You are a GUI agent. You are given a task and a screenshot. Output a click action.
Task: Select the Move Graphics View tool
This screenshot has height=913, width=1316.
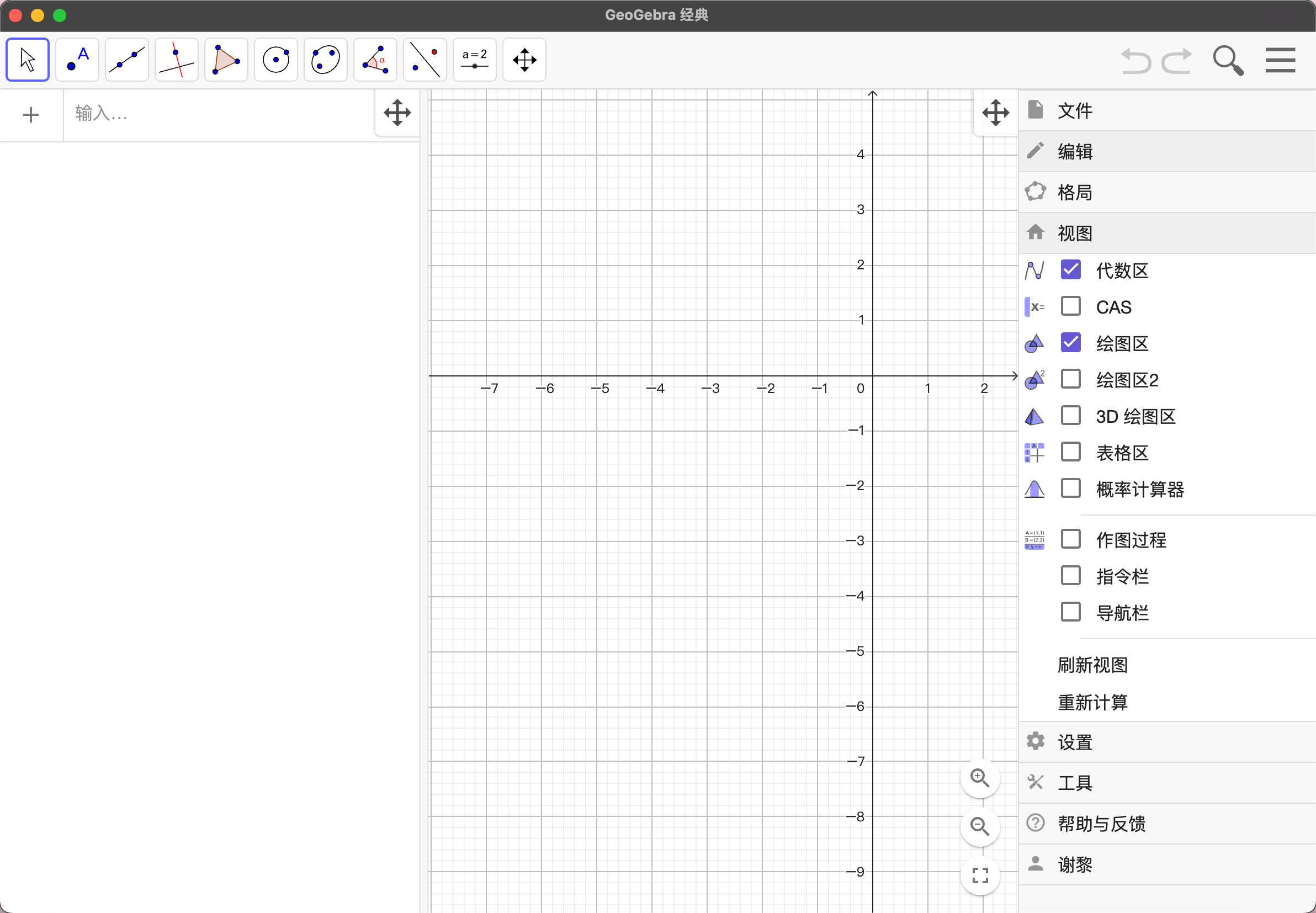point(523,60)
